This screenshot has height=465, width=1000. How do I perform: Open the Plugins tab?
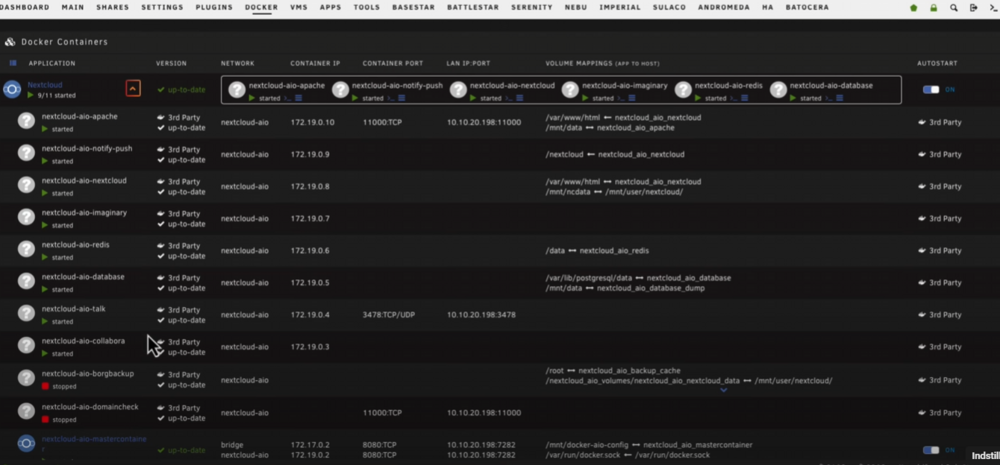point(214,7)
